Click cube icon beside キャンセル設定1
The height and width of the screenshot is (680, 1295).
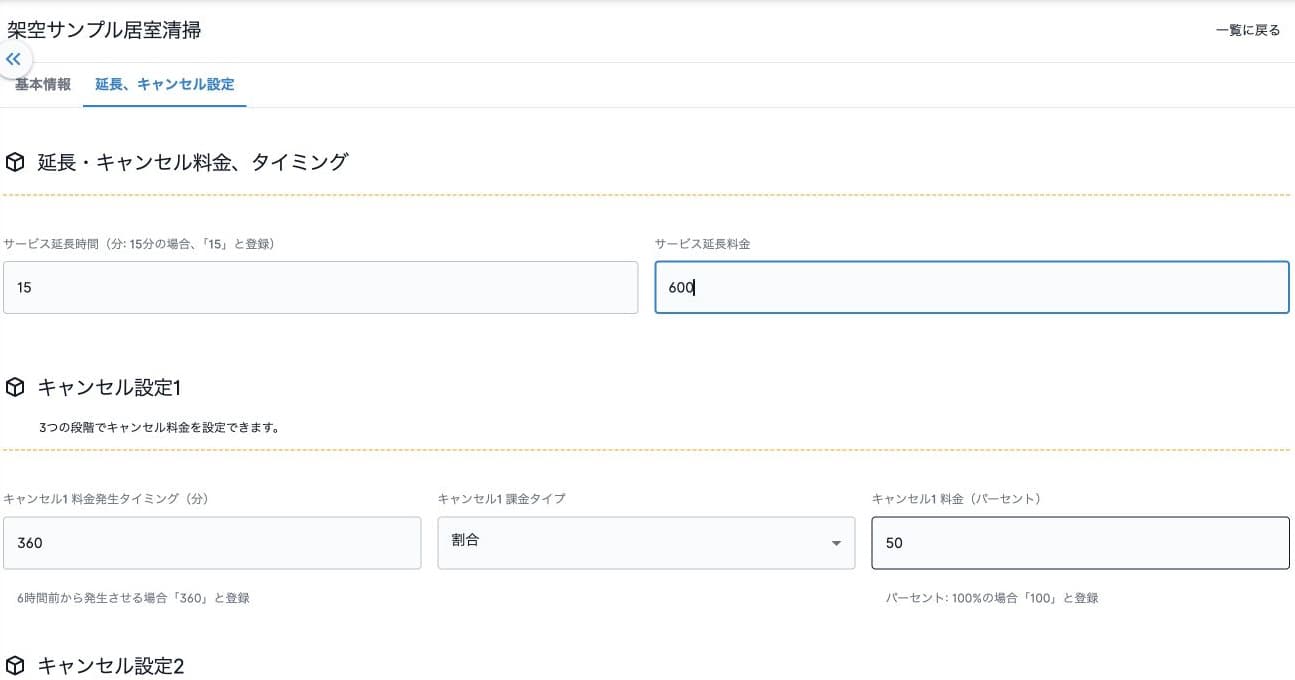[15, 387]
